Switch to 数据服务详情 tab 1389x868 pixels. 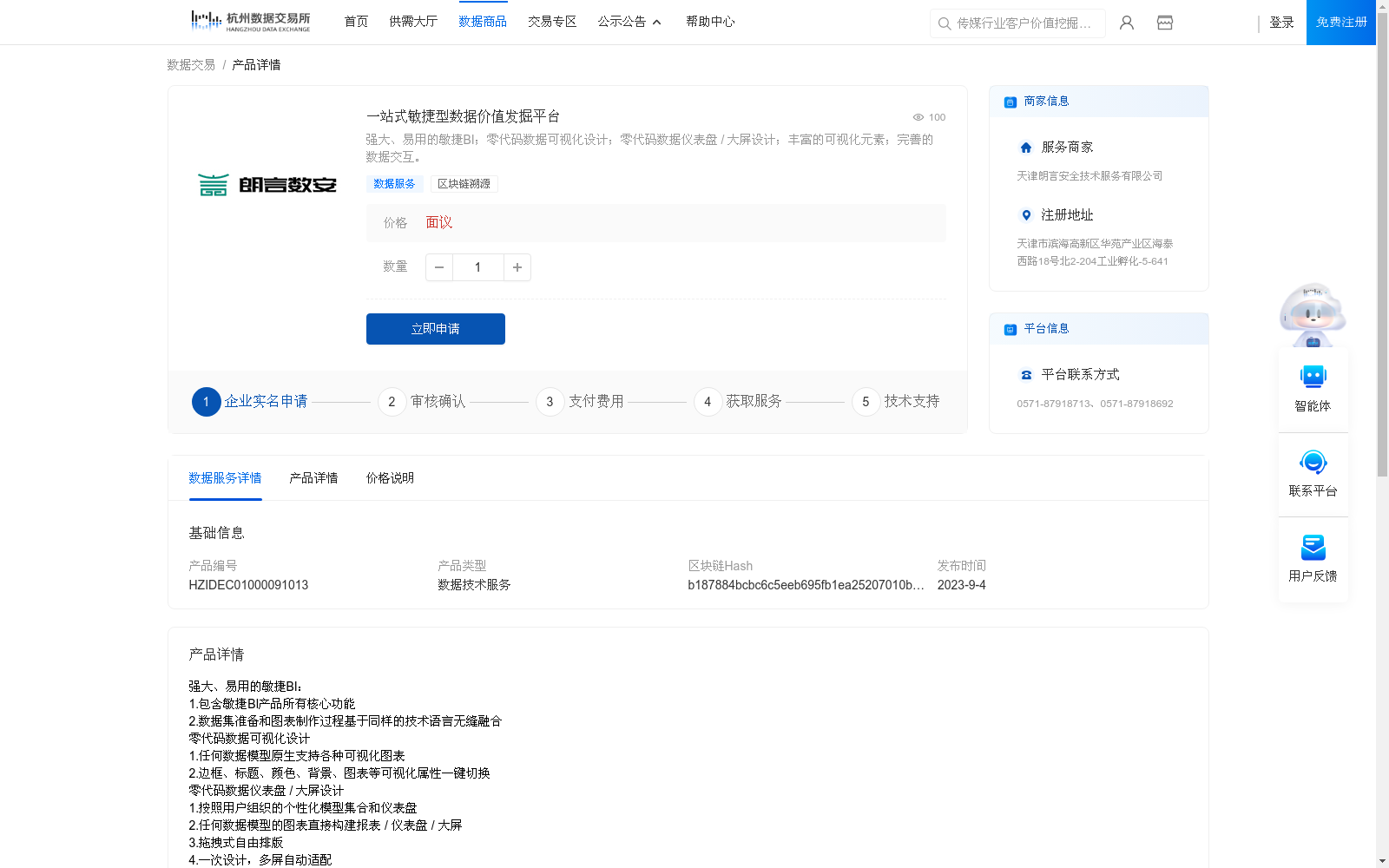225,478
